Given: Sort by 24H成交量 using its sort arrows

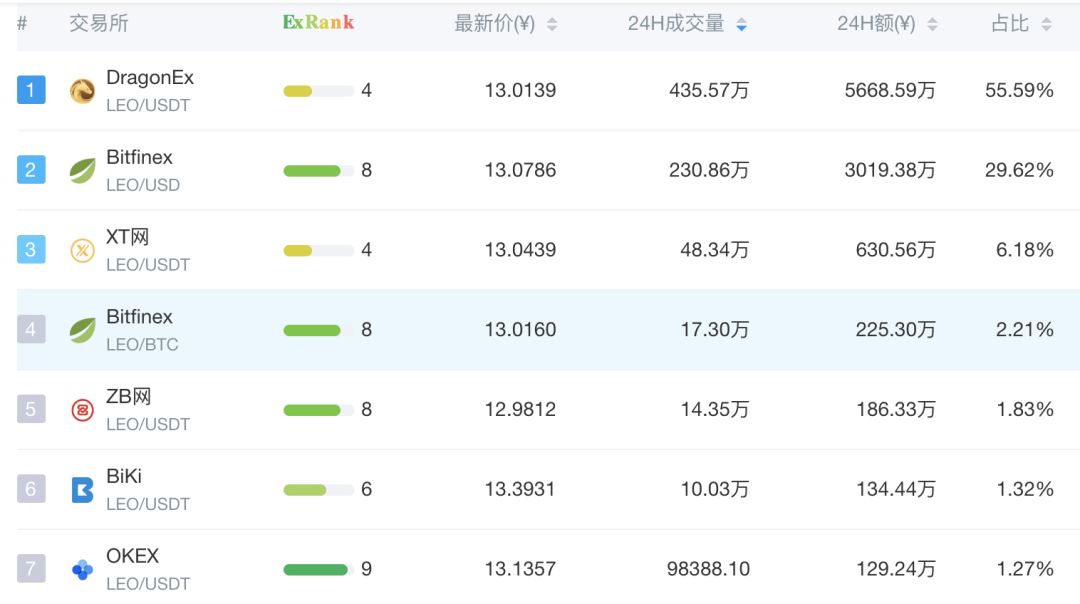Looking at the screenshot, I should click(x=741, y=25).
